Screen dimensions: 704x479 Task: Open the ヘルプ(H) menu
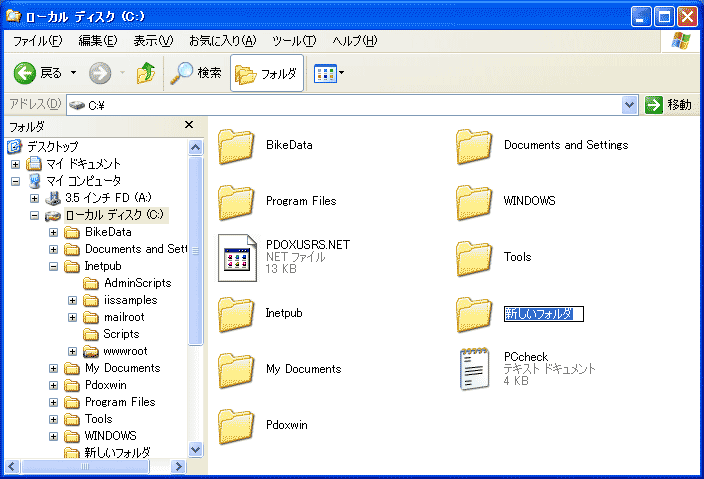(355, 41)
